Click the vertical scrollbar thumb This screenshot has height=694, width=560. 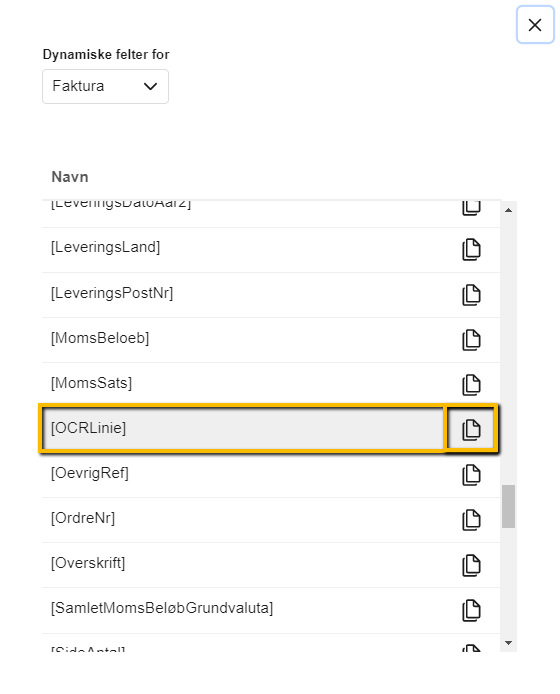(x=508, y=506)
